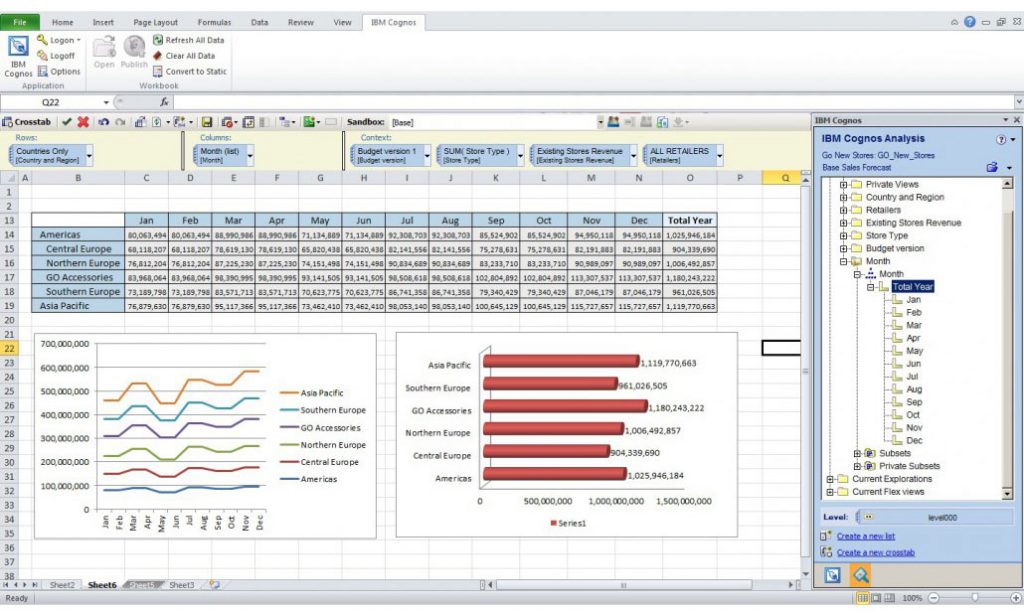Screen dimensions: 1024x616
Task: Click the blue Cognos pane button at bottom
Action: click(832, 575)
